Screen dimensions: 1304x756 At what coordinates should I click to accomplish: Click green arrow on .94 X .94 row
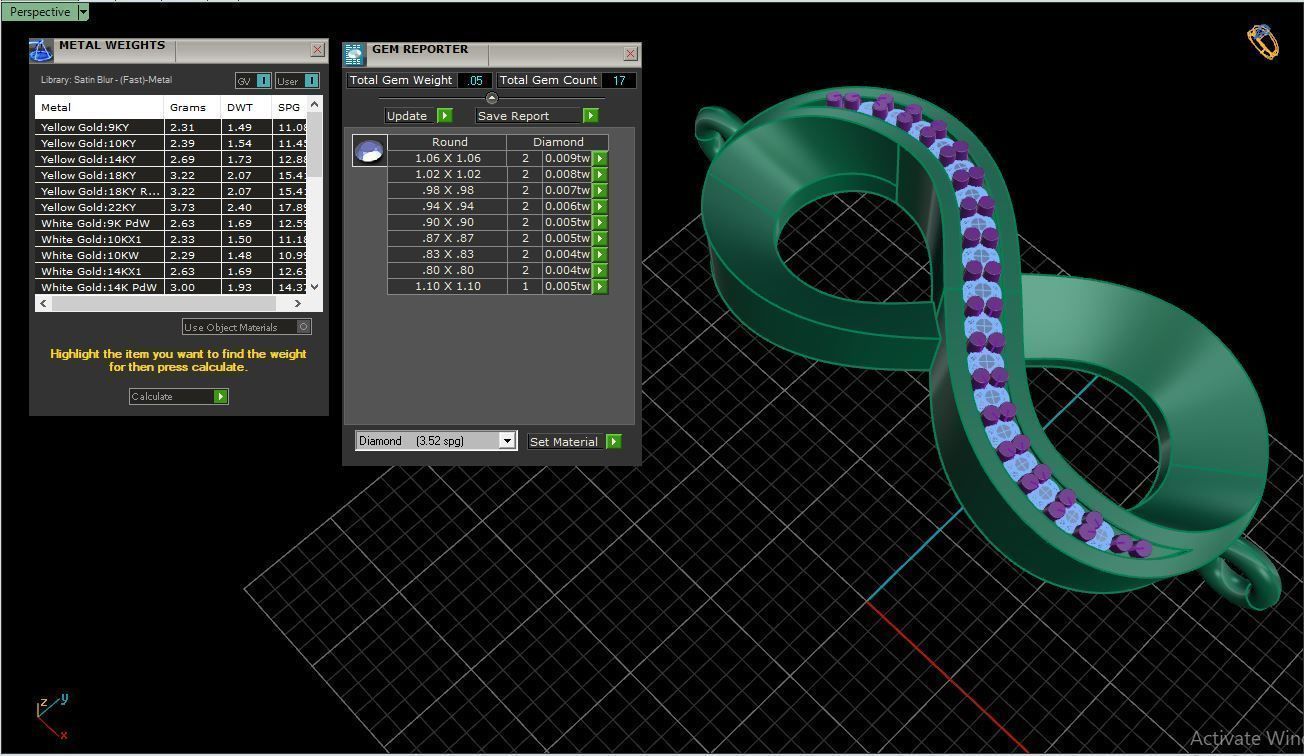(x=600, y=206)
